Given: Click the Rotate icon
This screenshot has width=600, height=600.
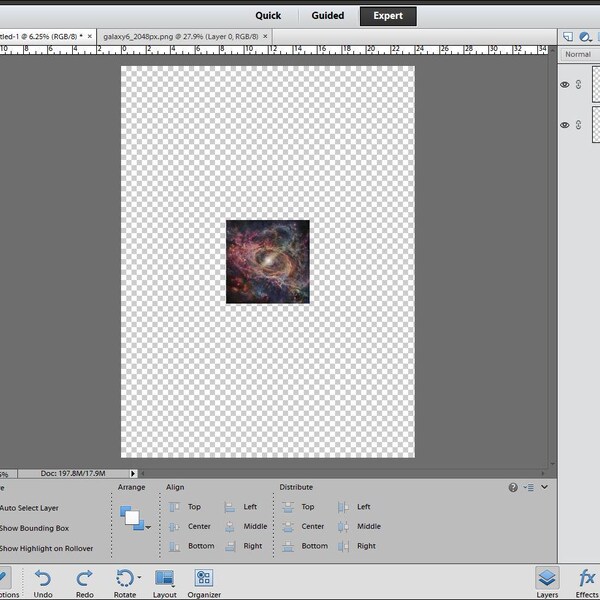Looking at the screenshot, I should point(126,578).
